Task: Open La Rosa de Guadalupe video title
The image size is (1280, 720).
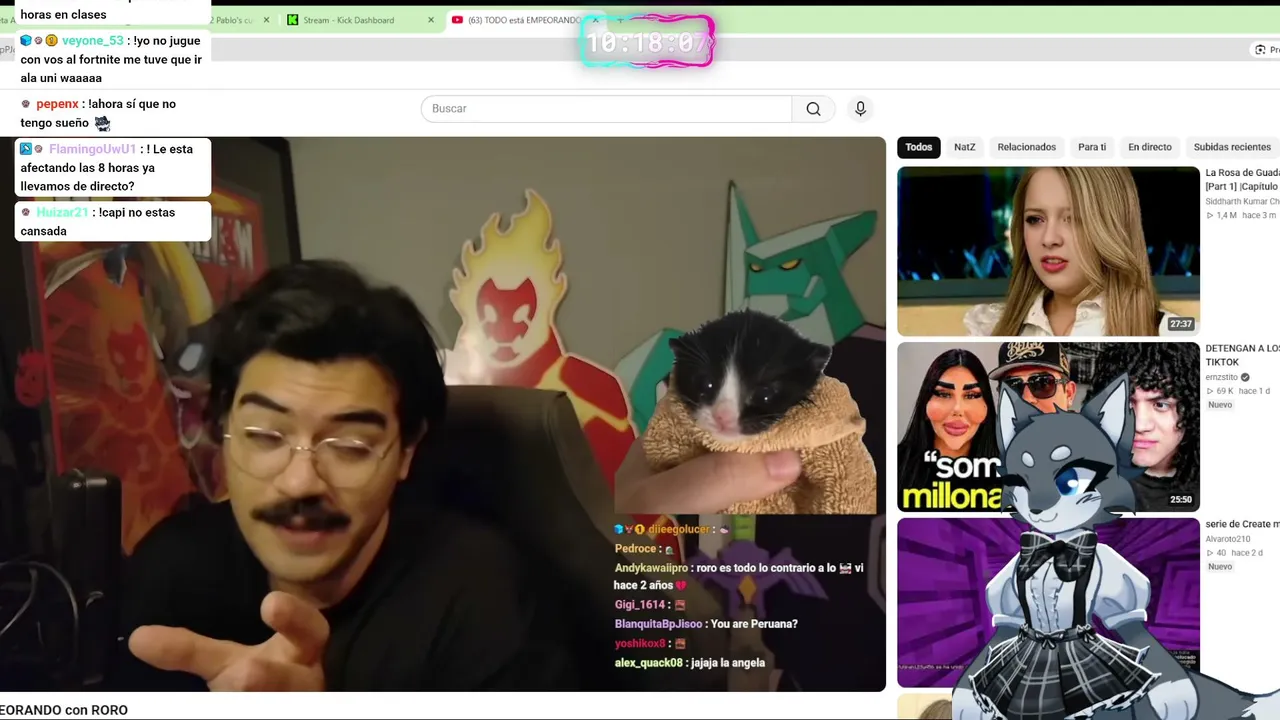Action: pos(1242,180)
